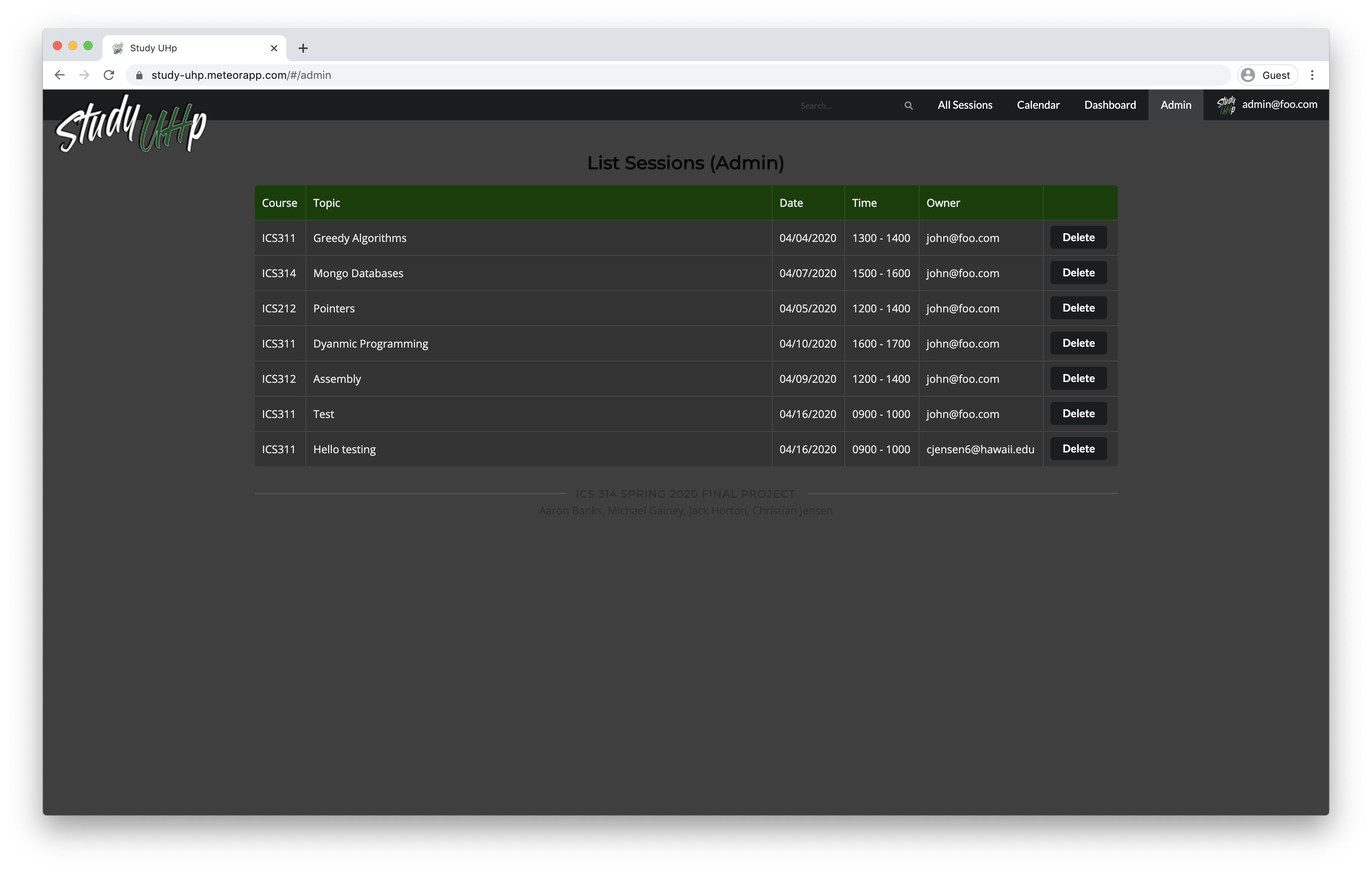Delete the Test session
This screenshot has width=1372, height=872.
[x=1078, y=413]
